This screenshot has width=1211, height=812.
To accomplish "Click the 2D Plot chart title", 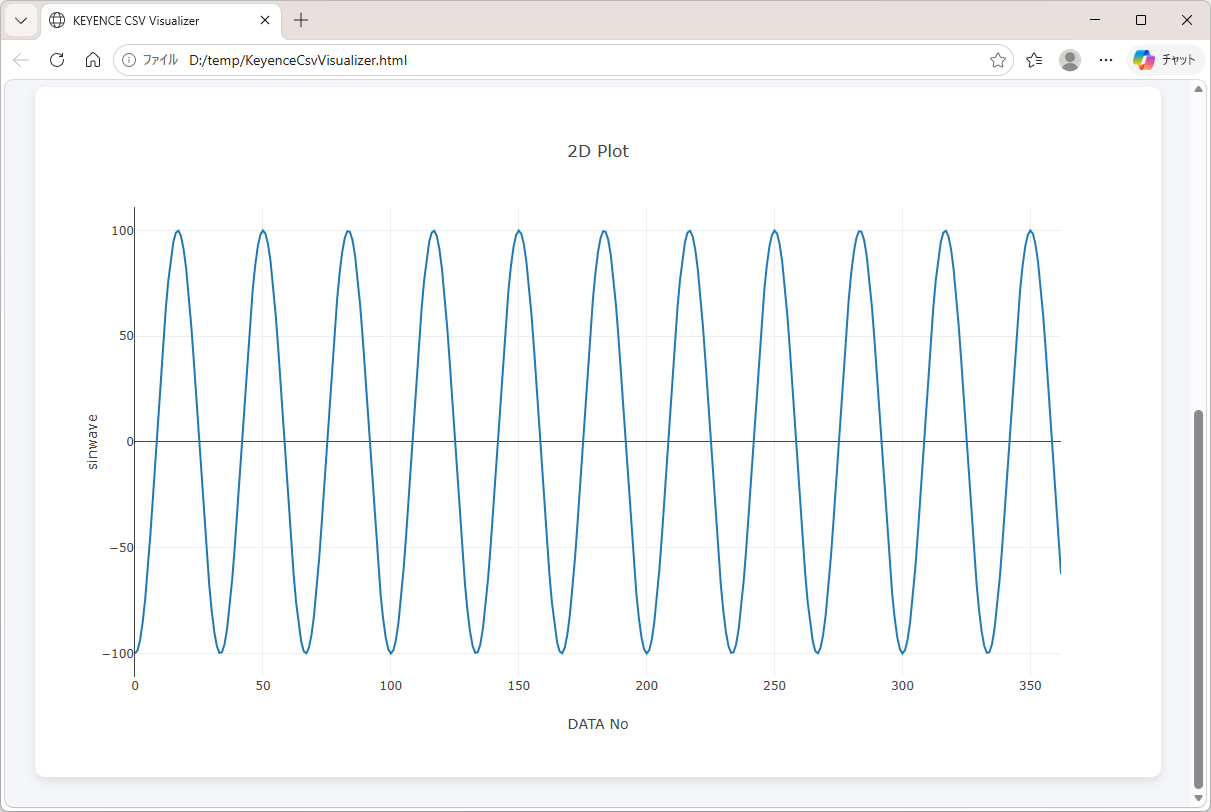I will click(598, 151).
